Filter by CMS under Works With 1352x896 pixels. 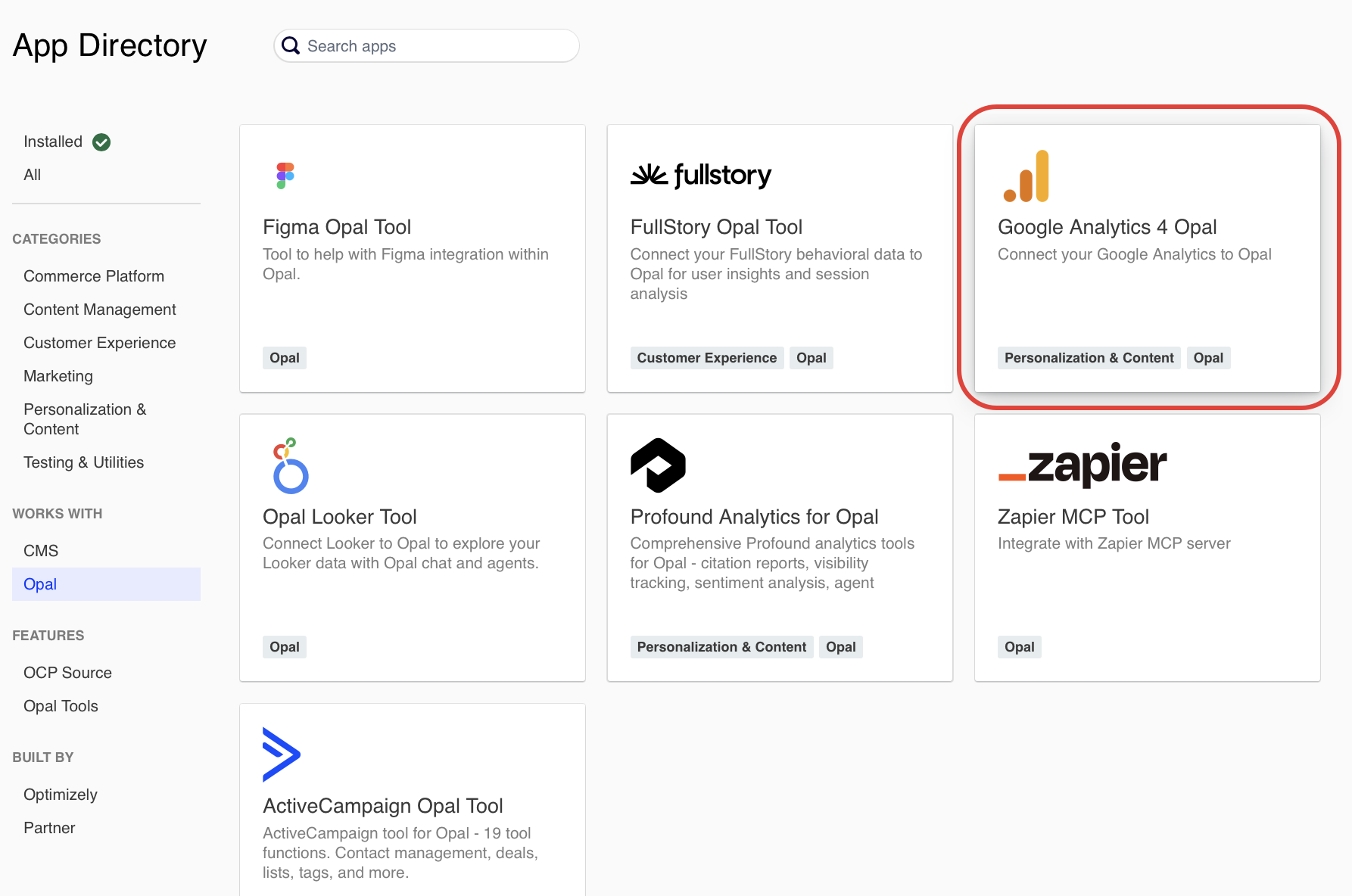(41, 551)
